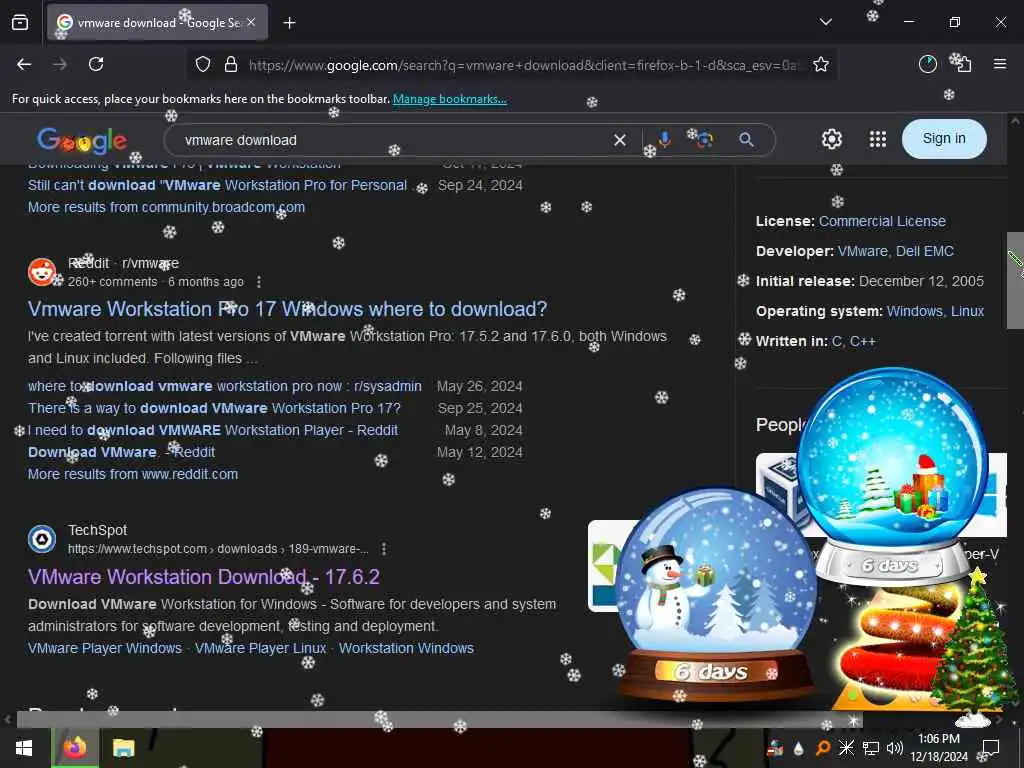The image size is (1024, 768).
Task: Click the circular toolbar icon beside extensions
Action: [x=928, y=64]
